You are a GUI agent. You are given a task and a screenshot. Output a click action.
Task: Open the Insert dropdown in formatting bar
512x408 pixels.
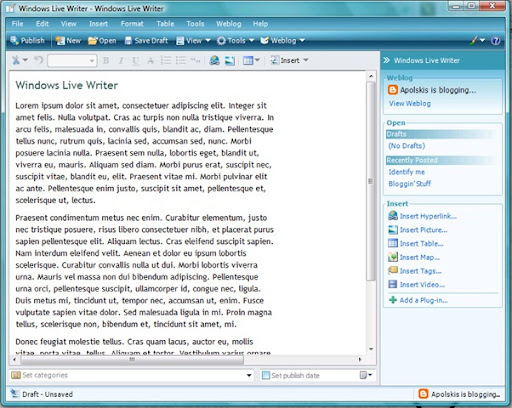tap(289, 60)
